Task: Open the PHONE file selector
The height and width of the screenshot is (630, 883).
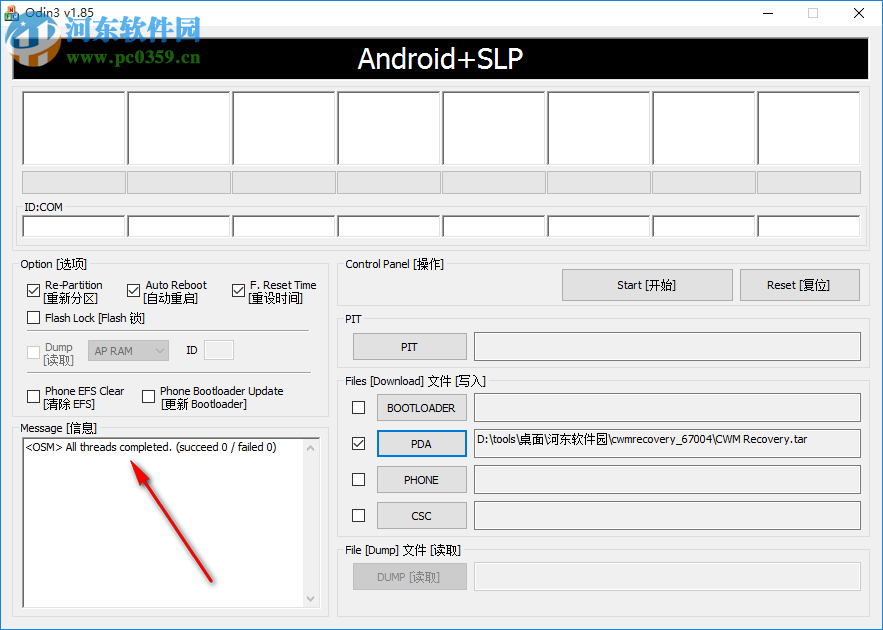Action: tap(421, 479)
